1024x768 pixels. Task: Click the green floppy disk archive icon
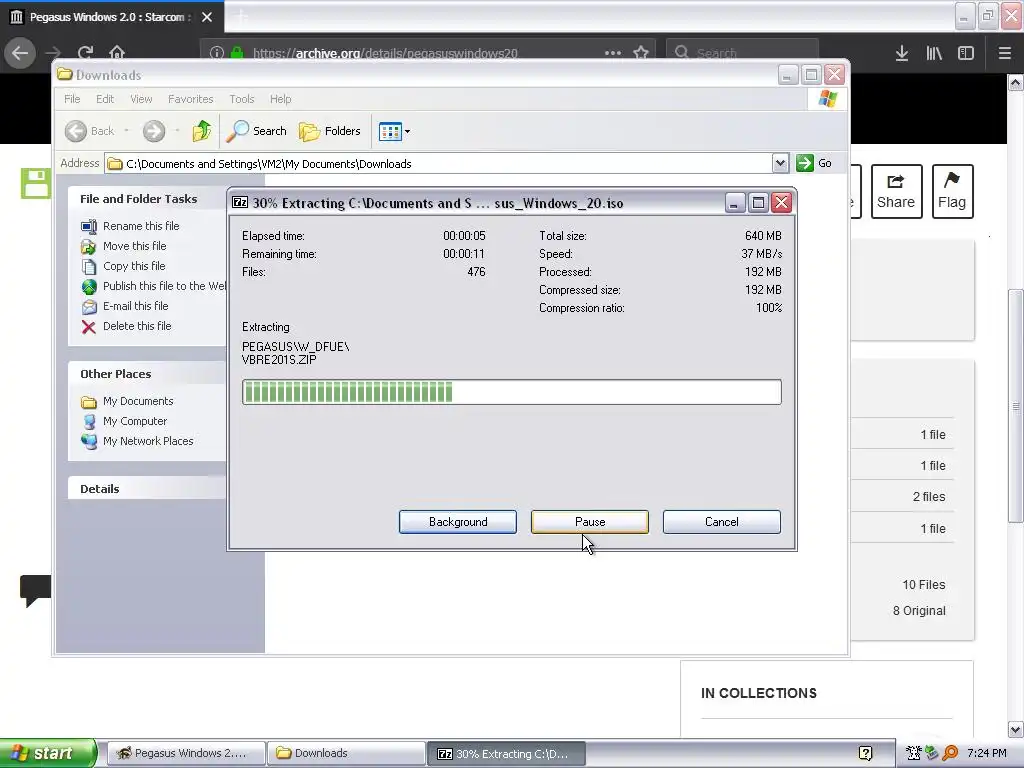36,184
